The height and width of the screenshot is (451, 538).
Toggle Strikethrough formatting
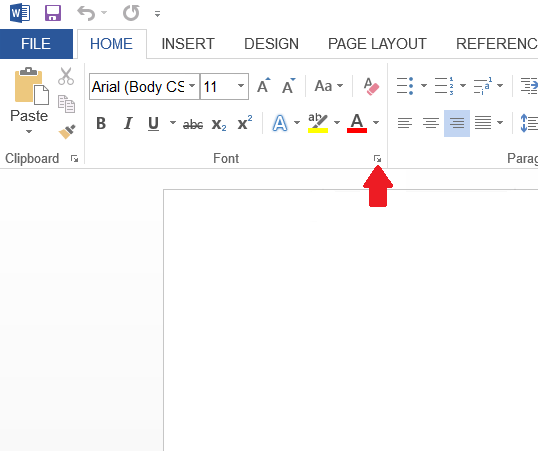[x=193, y=124]
